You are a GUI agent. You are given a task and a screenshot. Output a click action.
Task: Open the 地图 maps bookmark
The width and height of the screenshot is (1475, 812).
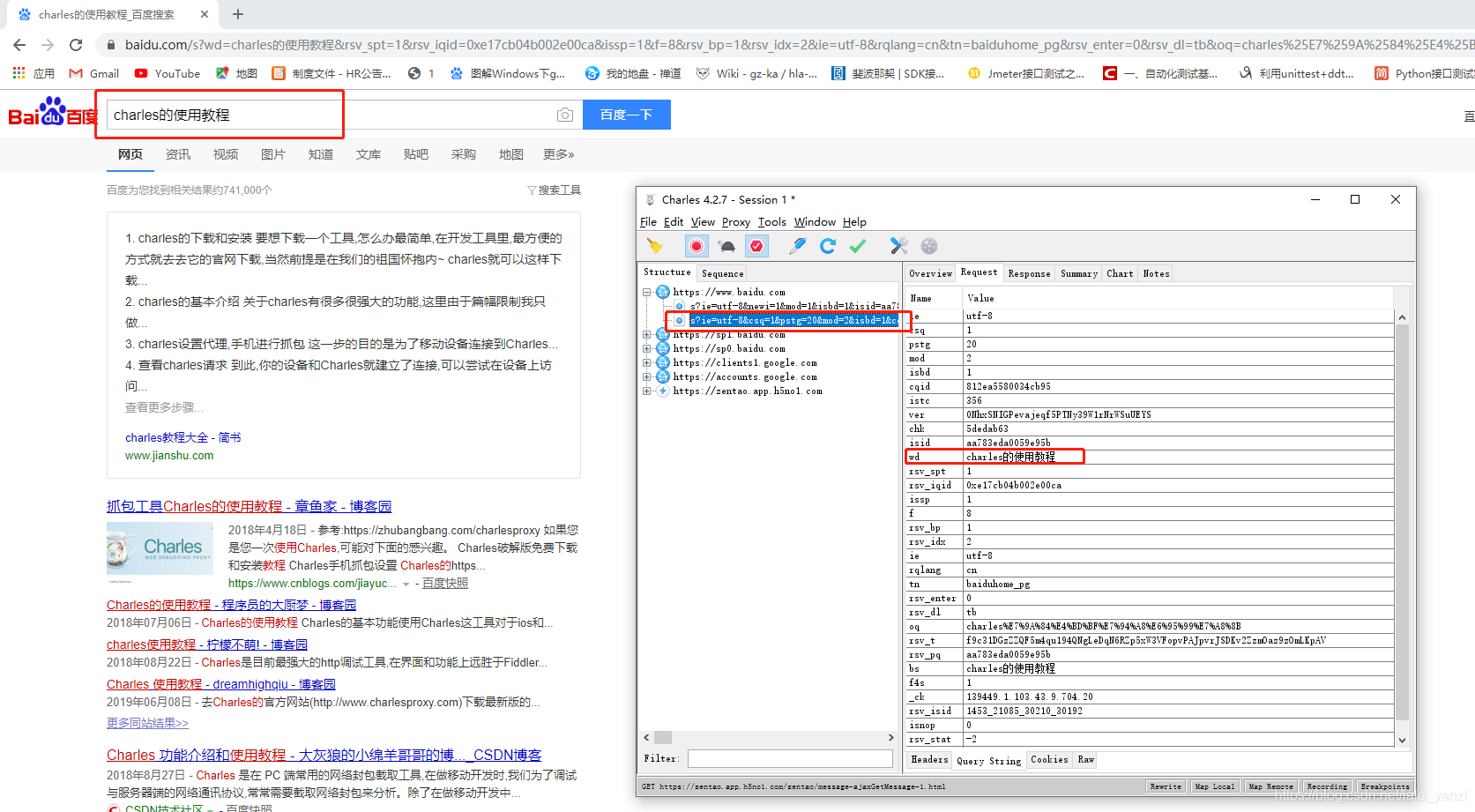236,73
